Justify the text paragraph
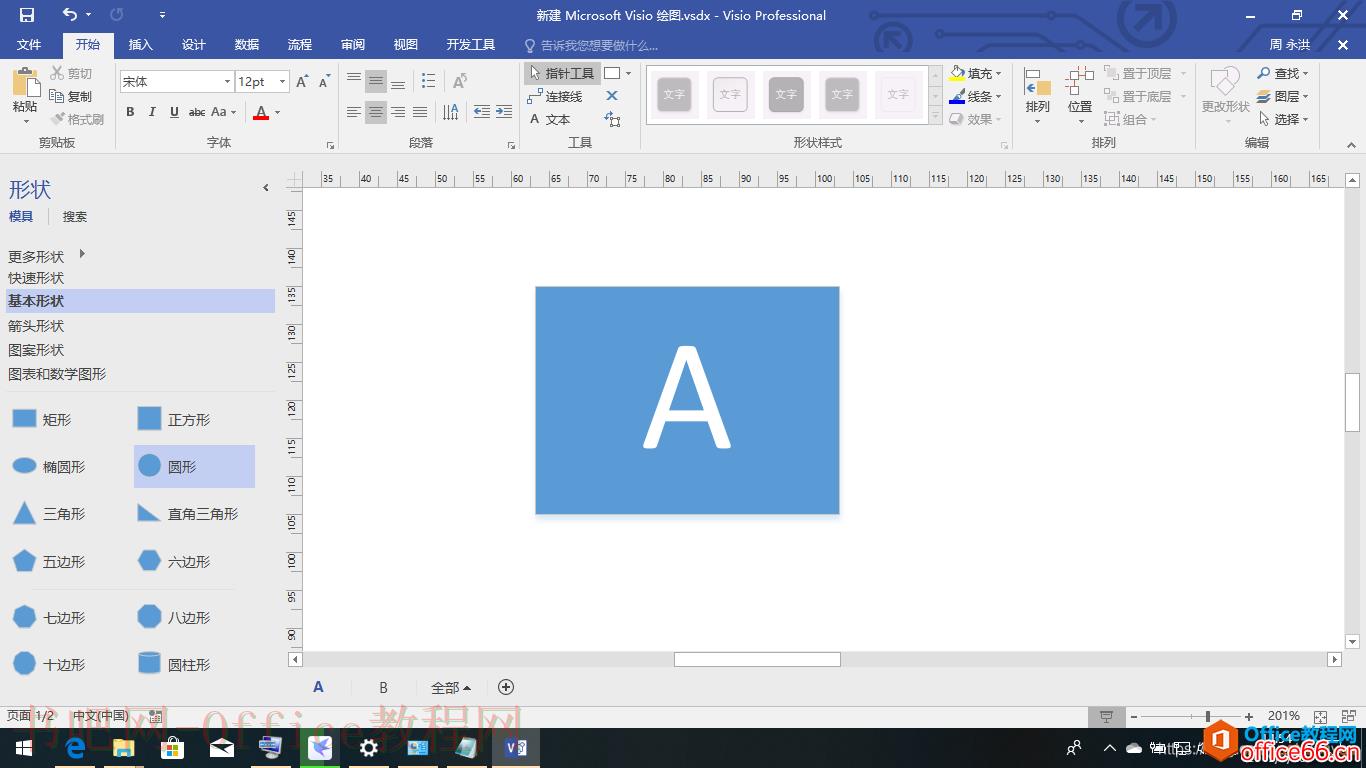The height and width of the screenshot is (768, 1366). [420, 112]
